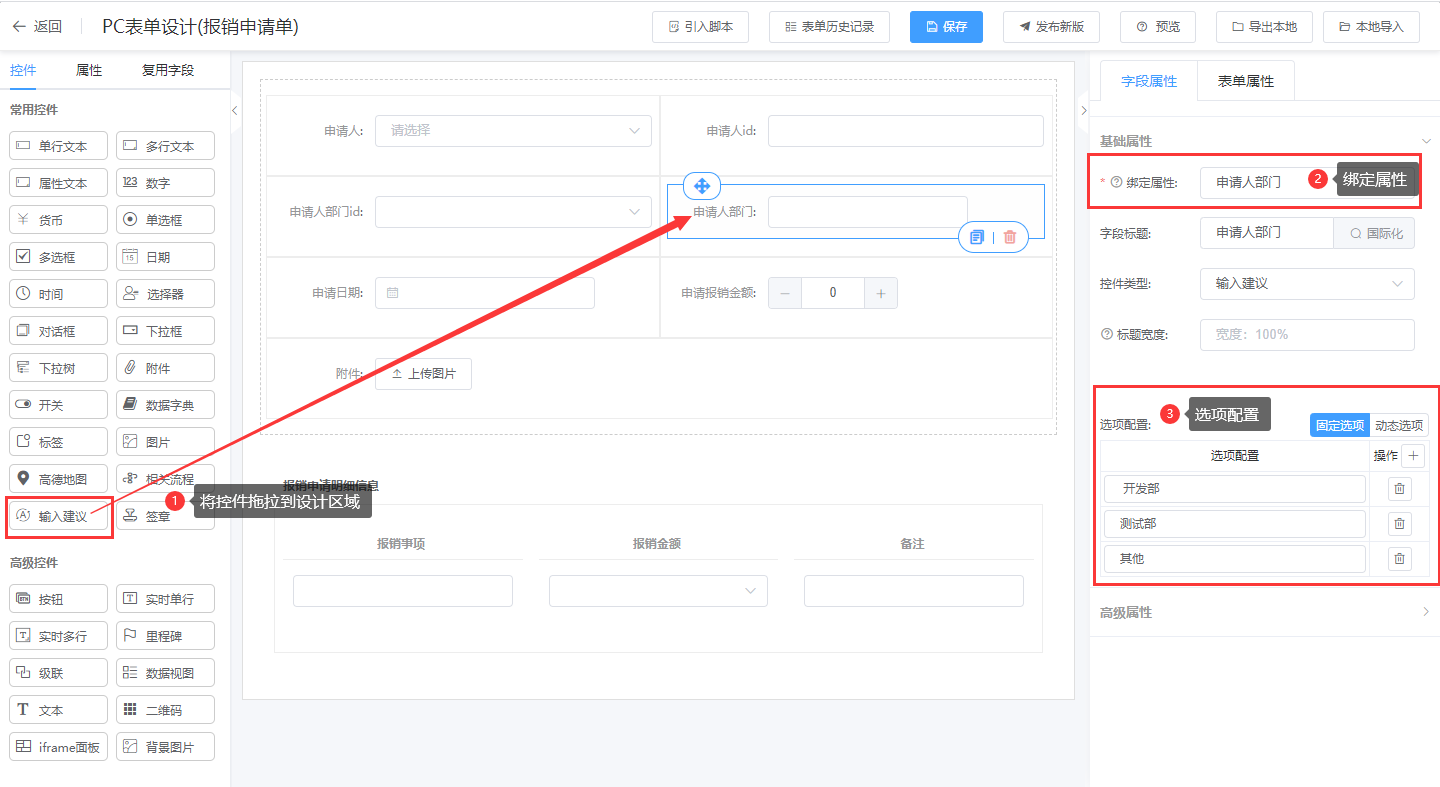The image size is (1440, 787).
Task: Open 表单历史记录
Action: [829, 27]
